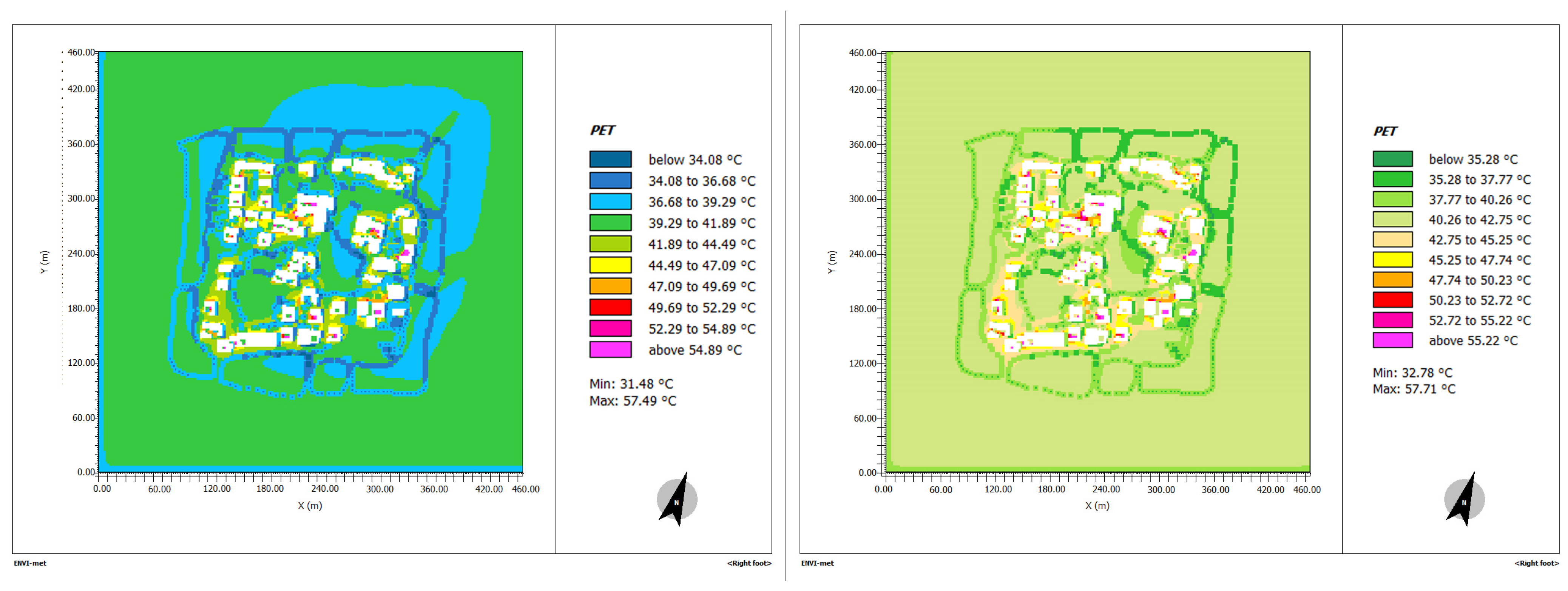Click 'Min: 32.78 °C' text in right legend
The image size is (1568, 591).
1412,373
